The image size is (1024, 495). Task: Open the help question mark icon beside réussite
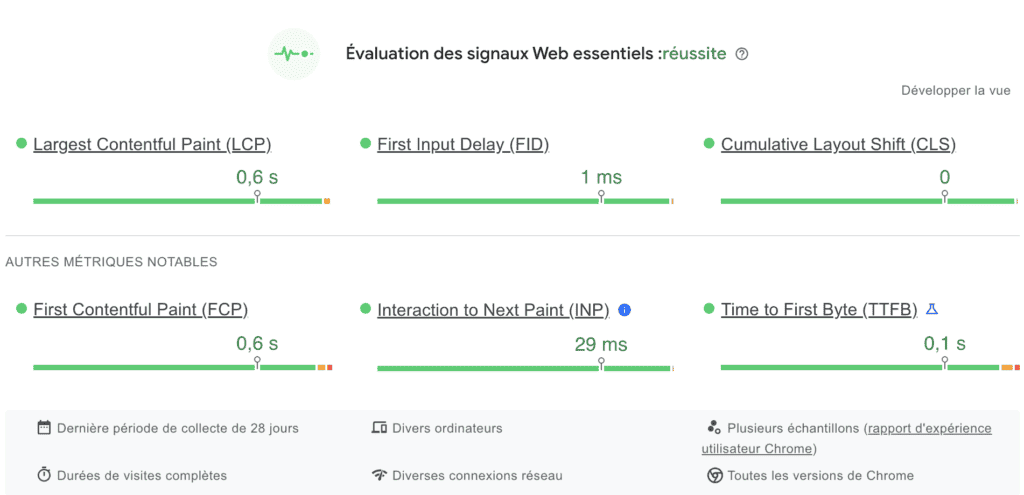click(x=741, y=54)
